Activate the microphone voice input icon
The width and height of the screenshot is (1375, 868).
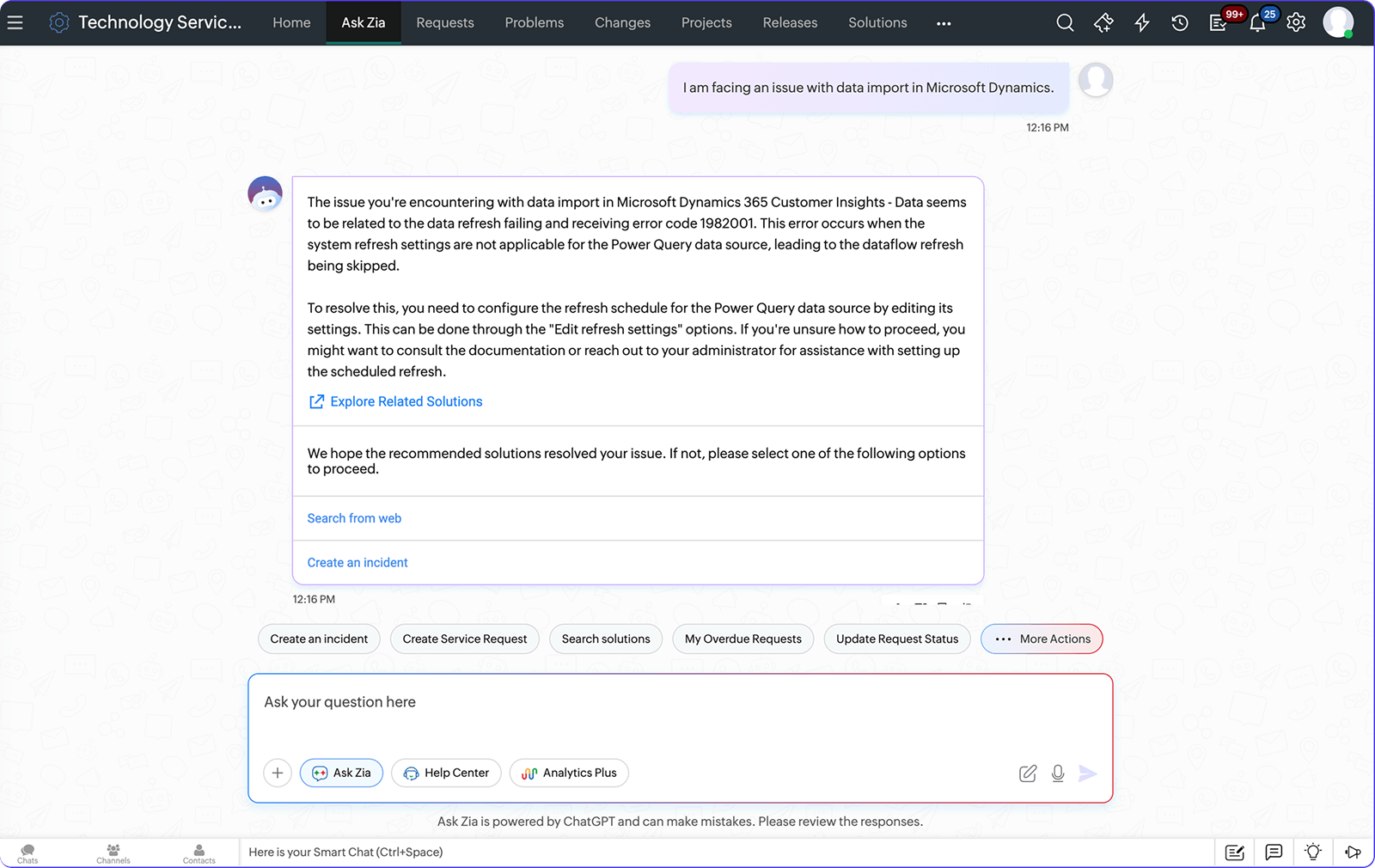coord(1058,773)
